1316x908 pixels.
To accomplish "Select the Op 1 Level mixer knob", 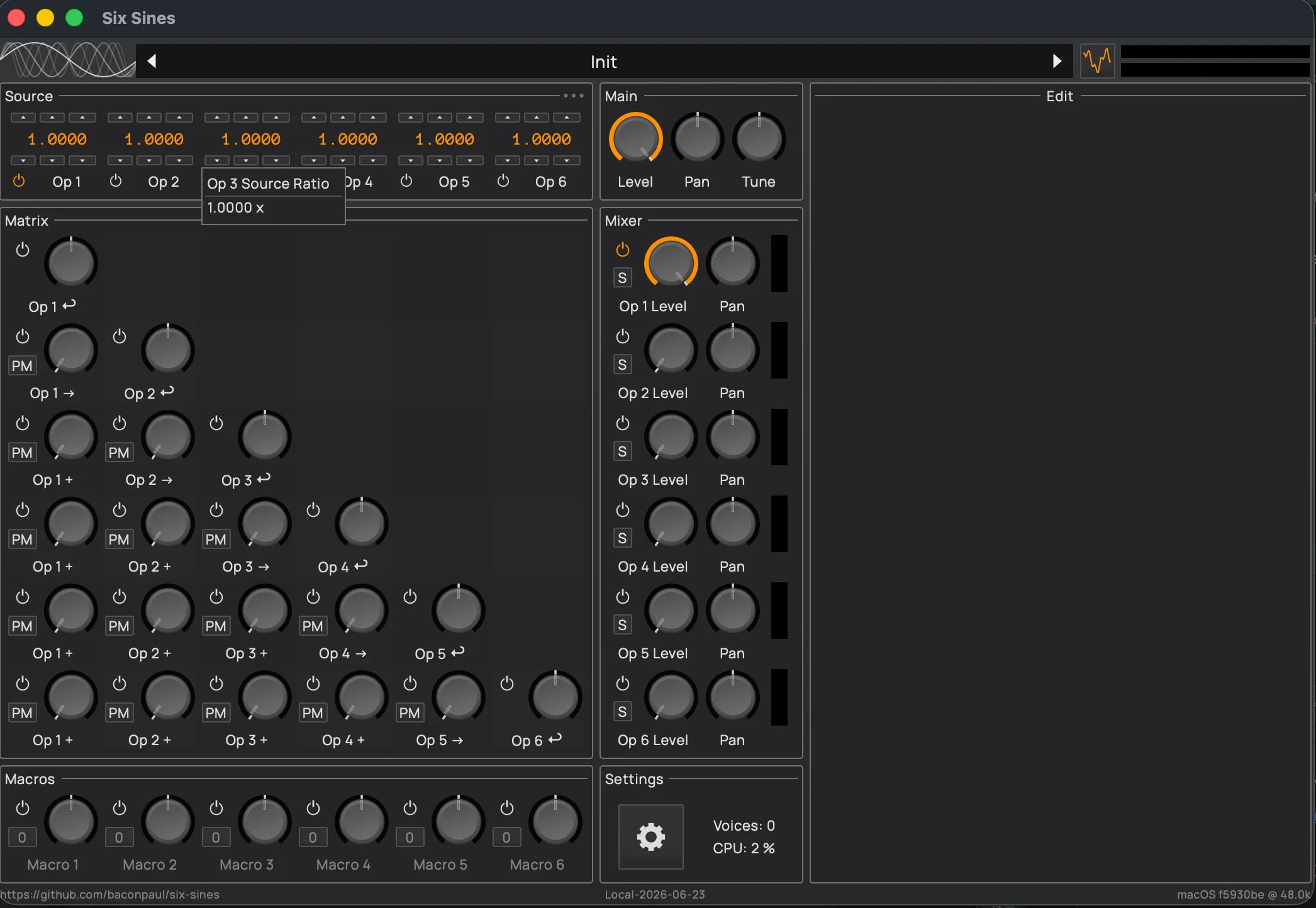I will [671, 263].
